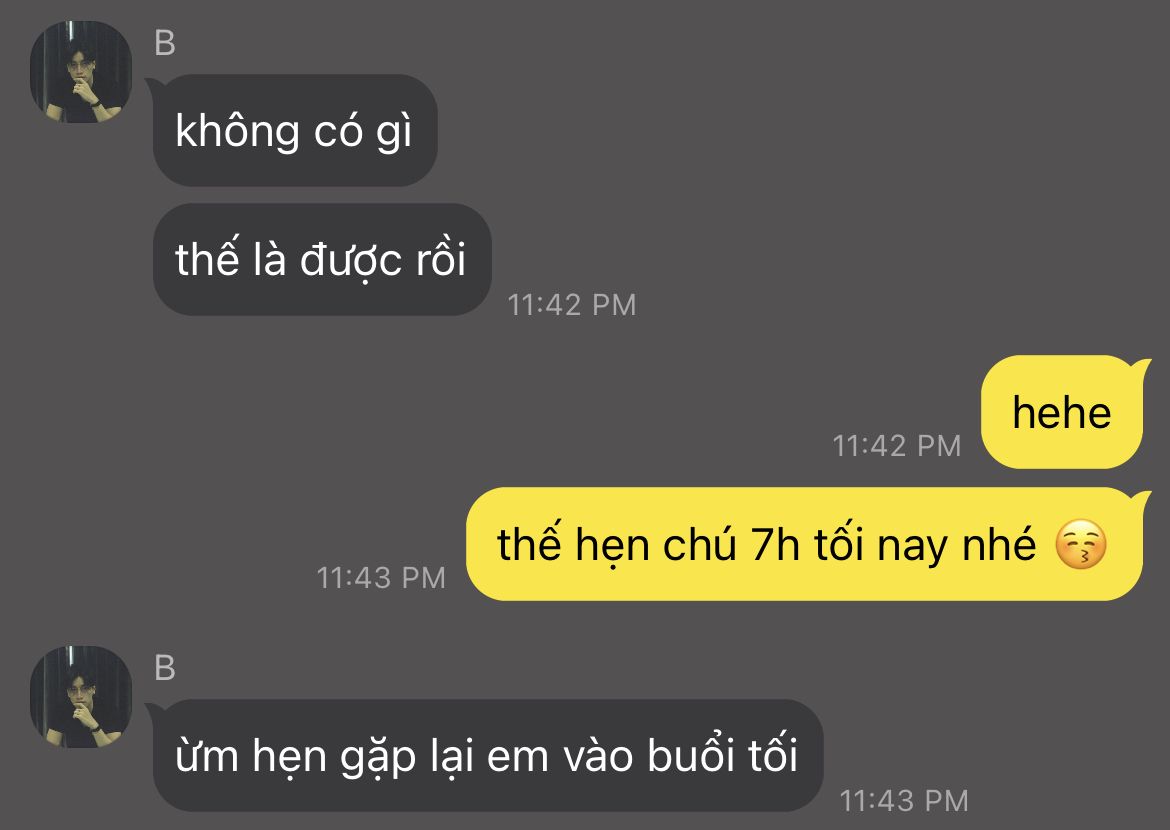The image size is (1170, 830).
Task: Tap the "không có gì" message bubble
Action: [295, 131]
